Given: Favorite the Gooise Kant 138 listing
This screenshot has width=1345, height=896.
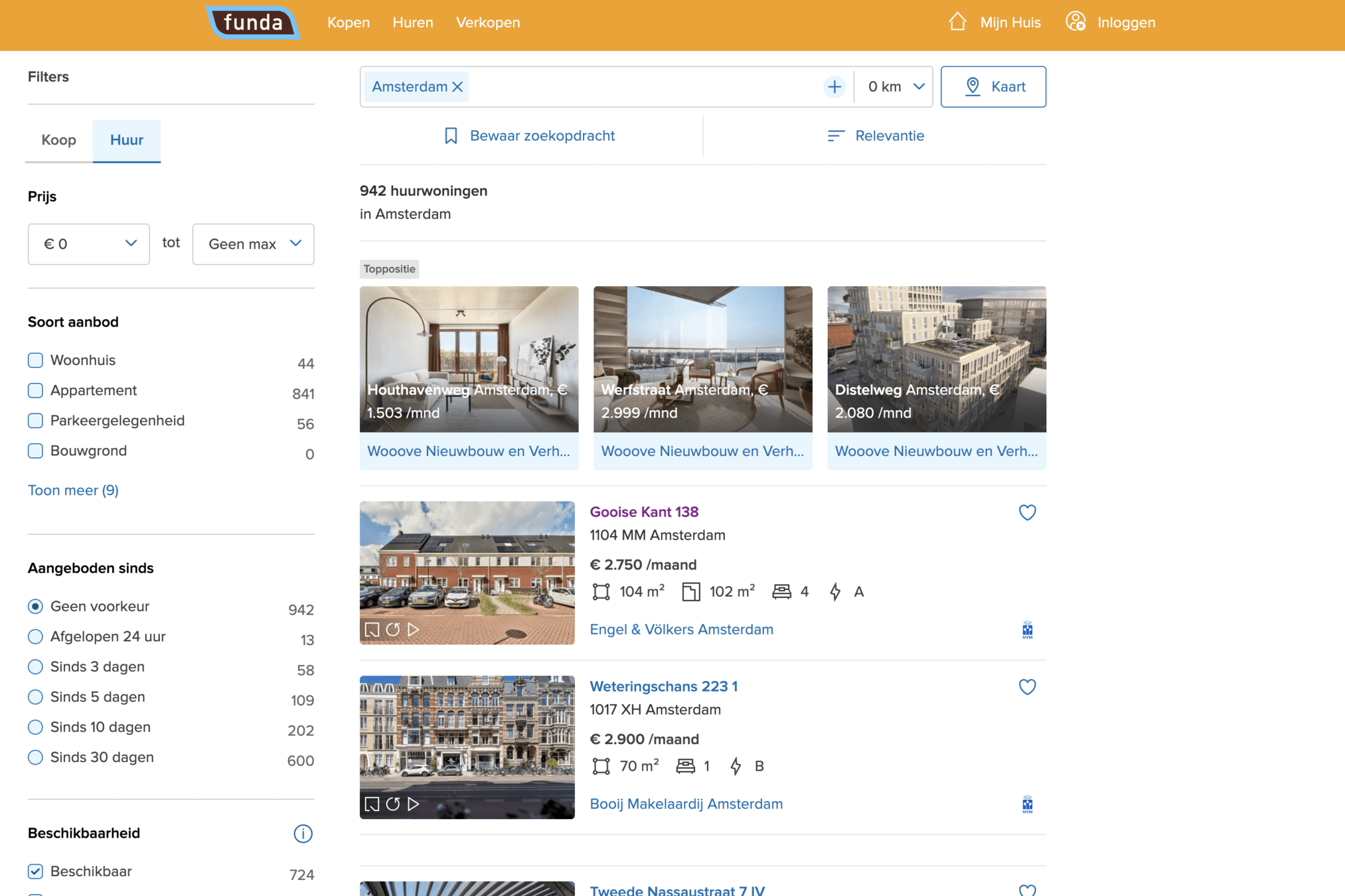Looking at the screenshot, I should 1027,512.
